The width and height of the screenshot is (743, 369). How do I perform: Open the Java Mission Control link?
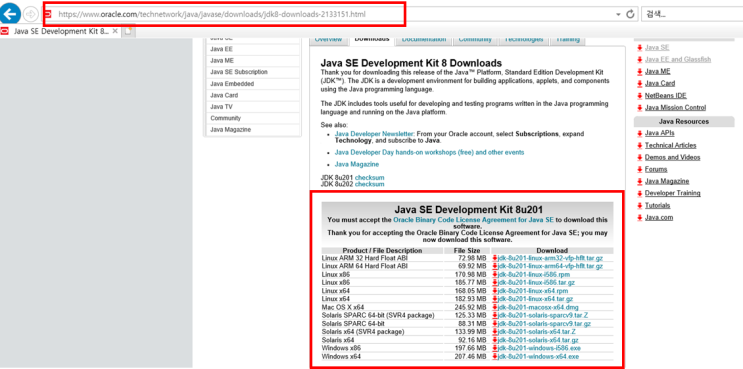(675, 108)
